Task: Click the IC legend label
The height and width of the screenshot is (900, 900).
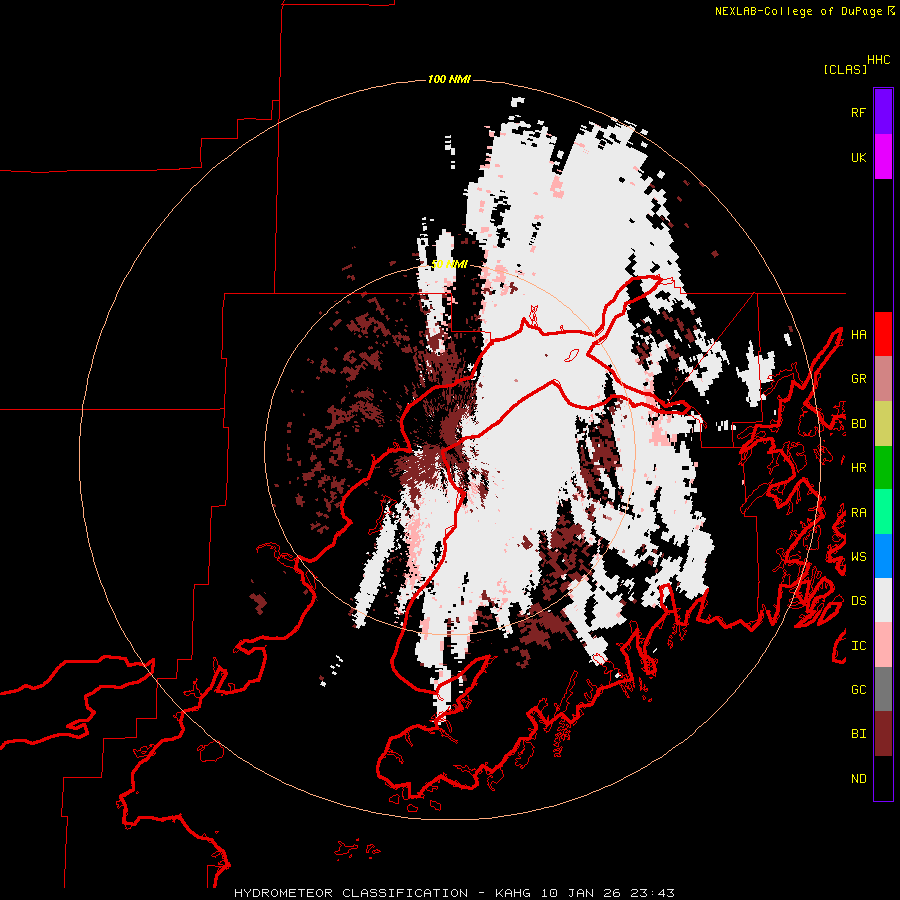Action: point(858,646)
